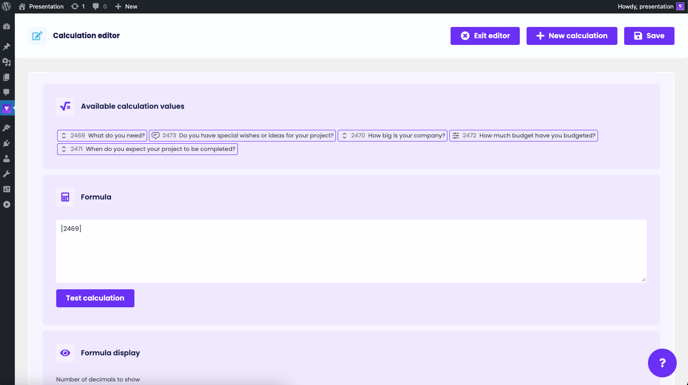Click the Calculation editor pencil icon
This screenshot has height=385, width=688.
click(37, 36)
